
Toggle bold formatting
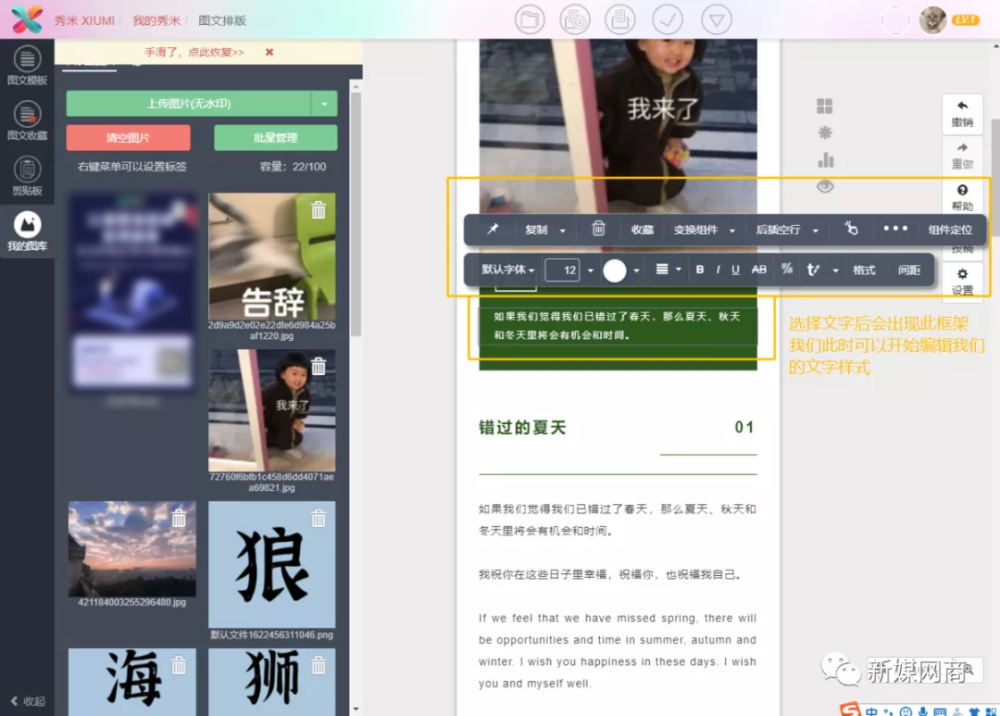(x=700, y=270)
